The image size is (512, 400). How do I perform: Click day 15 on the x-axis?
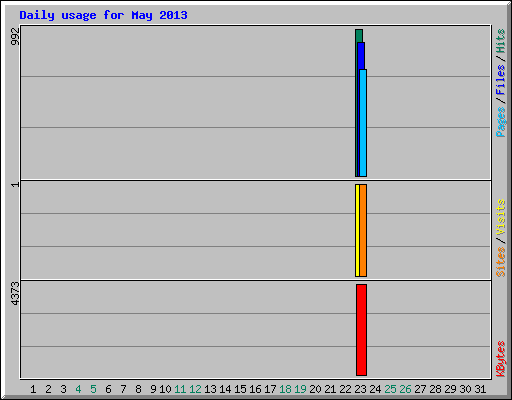click(x=240, y=389)
